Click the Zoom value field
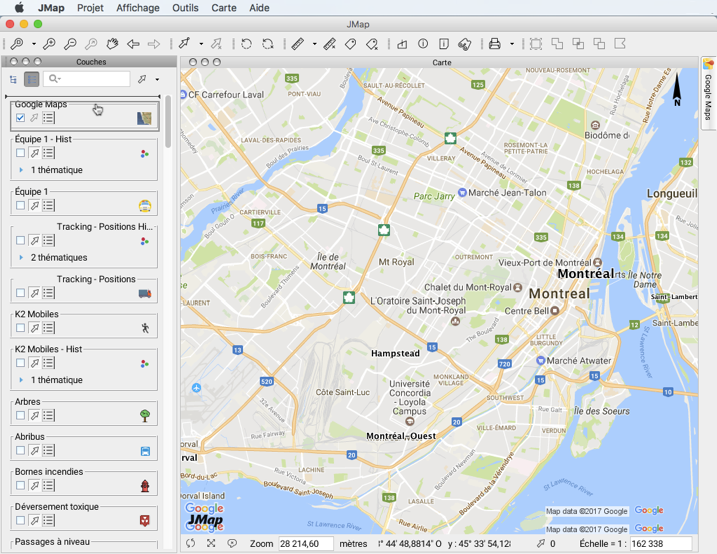The height and width of the screenshot is (554, 717). (306, 543)
